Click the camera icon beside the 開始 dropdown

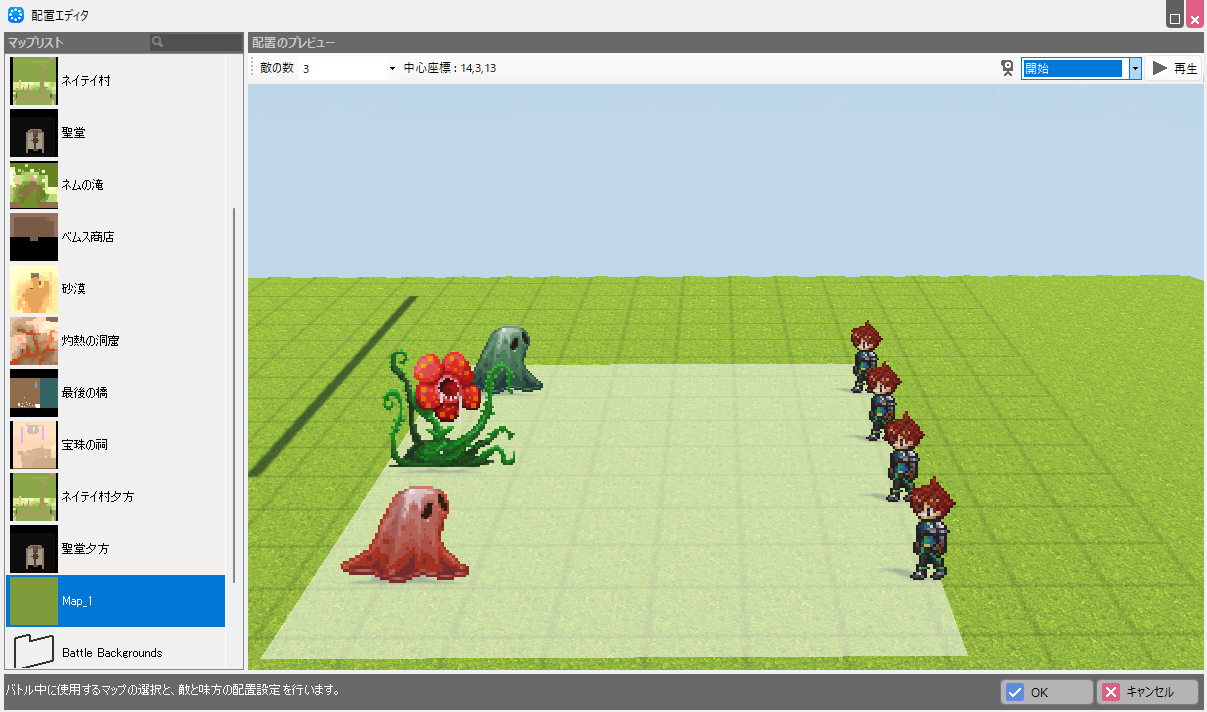click(x=1007, y=68)
